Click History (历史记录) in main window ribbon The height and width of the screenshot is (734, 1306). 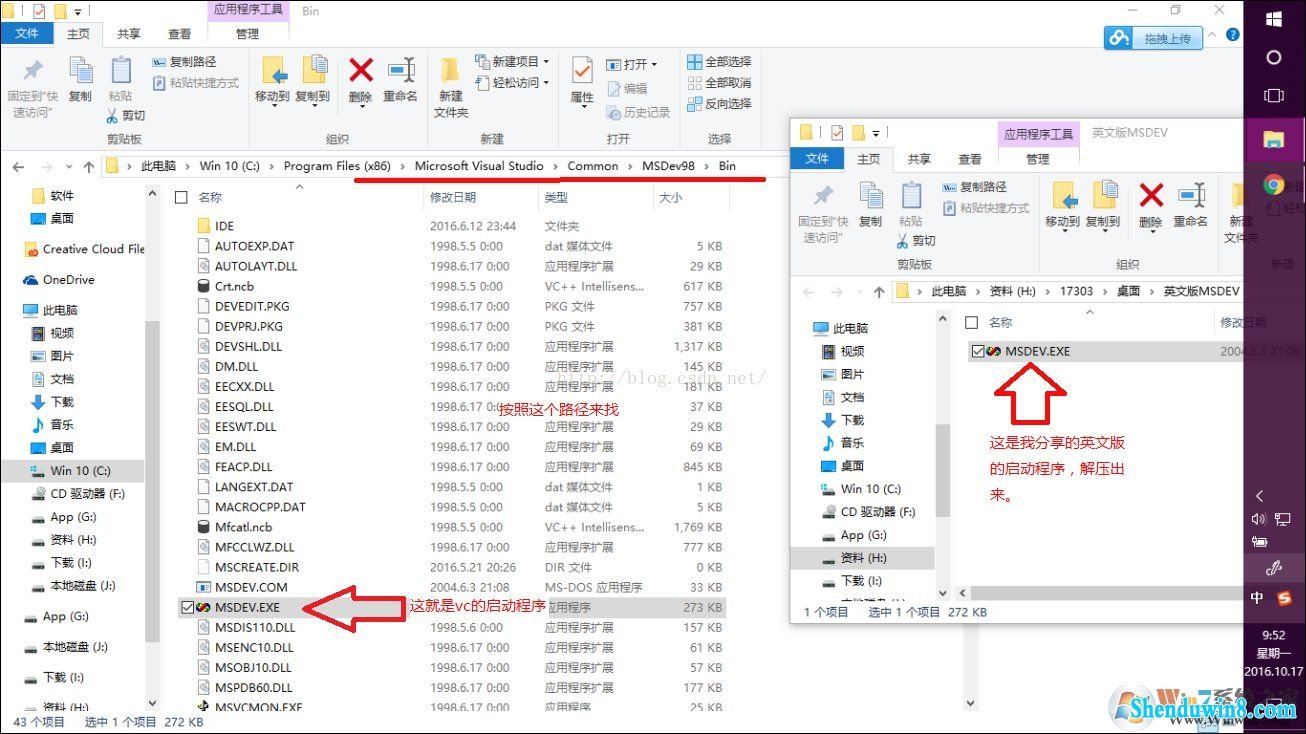coord(638,112)
